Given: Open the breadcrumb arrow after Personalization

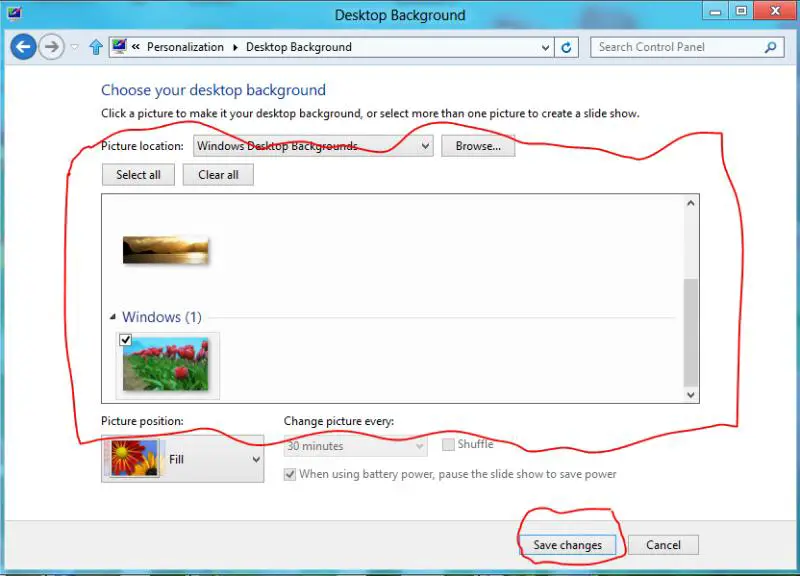Looking at the screenshot, I should point(235,47).
